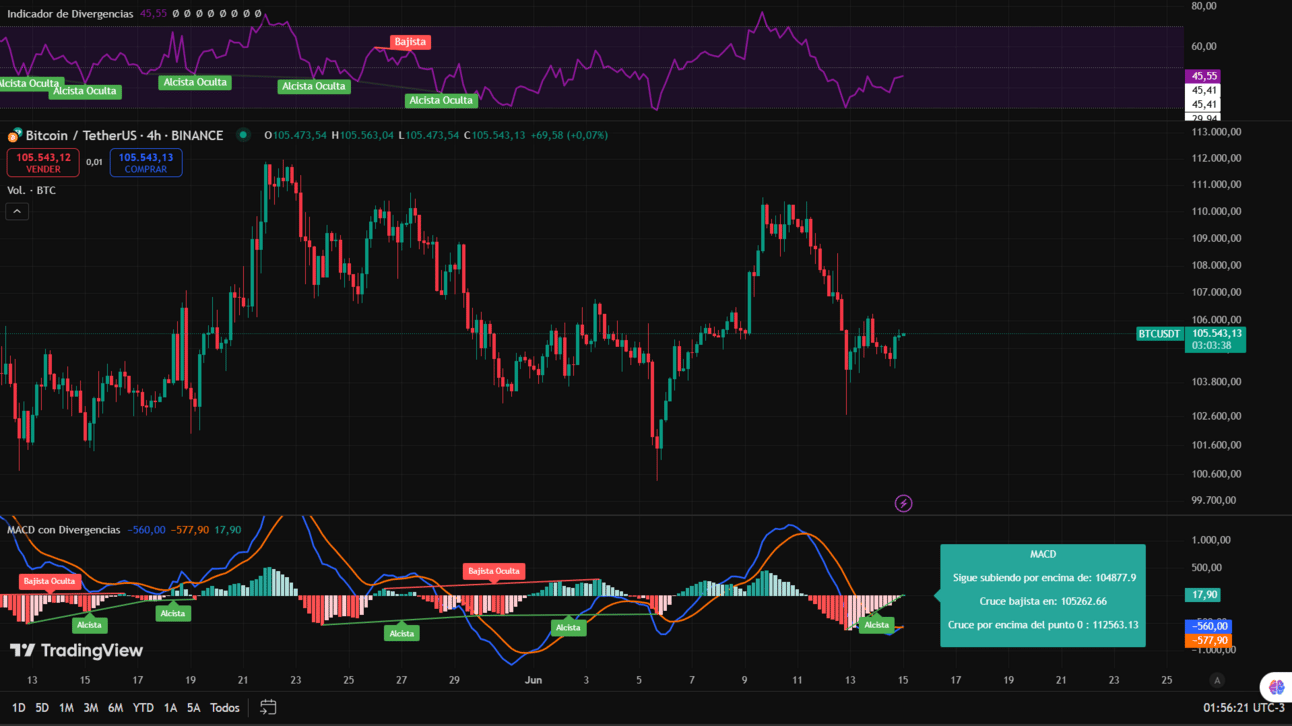The image size is (1292, 726).
Task: Click the green market status dot
Action: 243,135
